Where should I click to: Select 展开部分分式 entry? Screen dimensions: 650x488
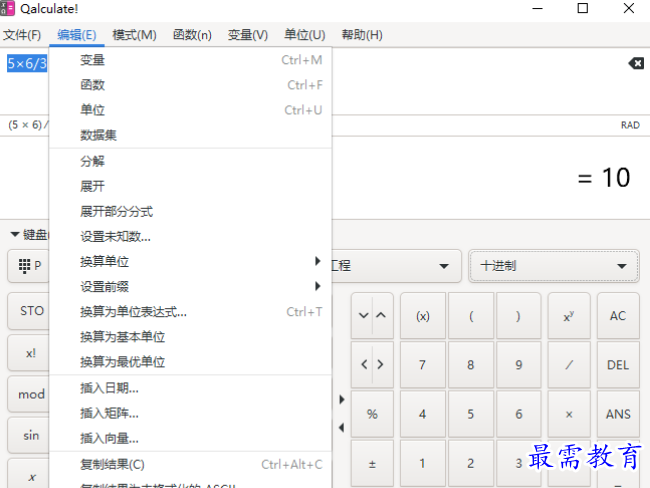[191, 211]
